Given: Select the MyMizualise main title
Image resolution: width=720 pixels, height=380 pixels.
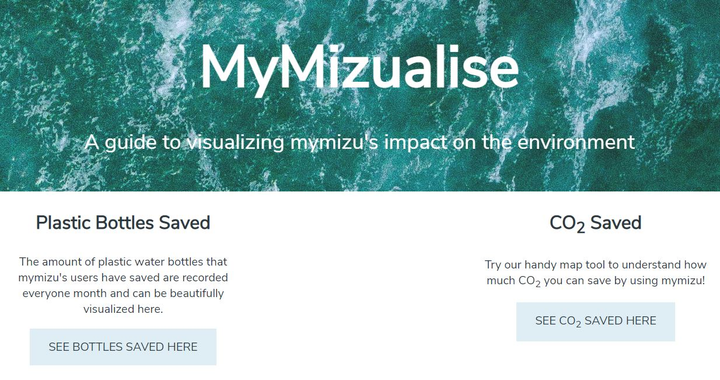Looking at the screenshot, I should pos(360,68).
